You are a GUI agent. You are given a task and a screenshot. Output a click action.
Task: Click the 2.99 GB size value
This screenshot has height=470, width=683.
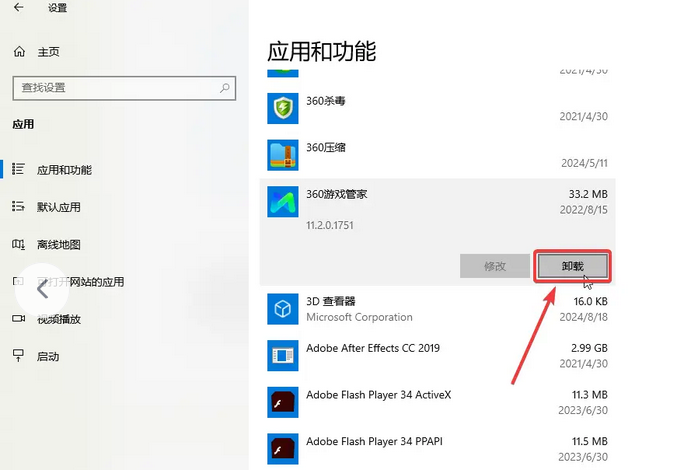point(589,348)
